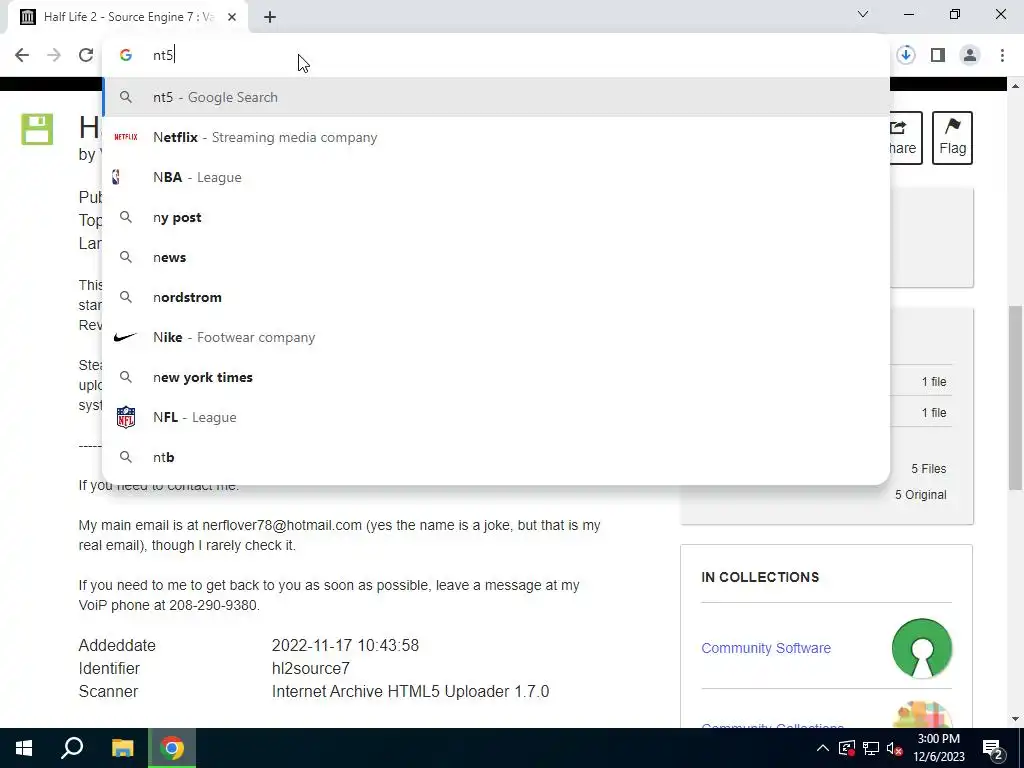Open the Windows Start menu

click(24, 748)
